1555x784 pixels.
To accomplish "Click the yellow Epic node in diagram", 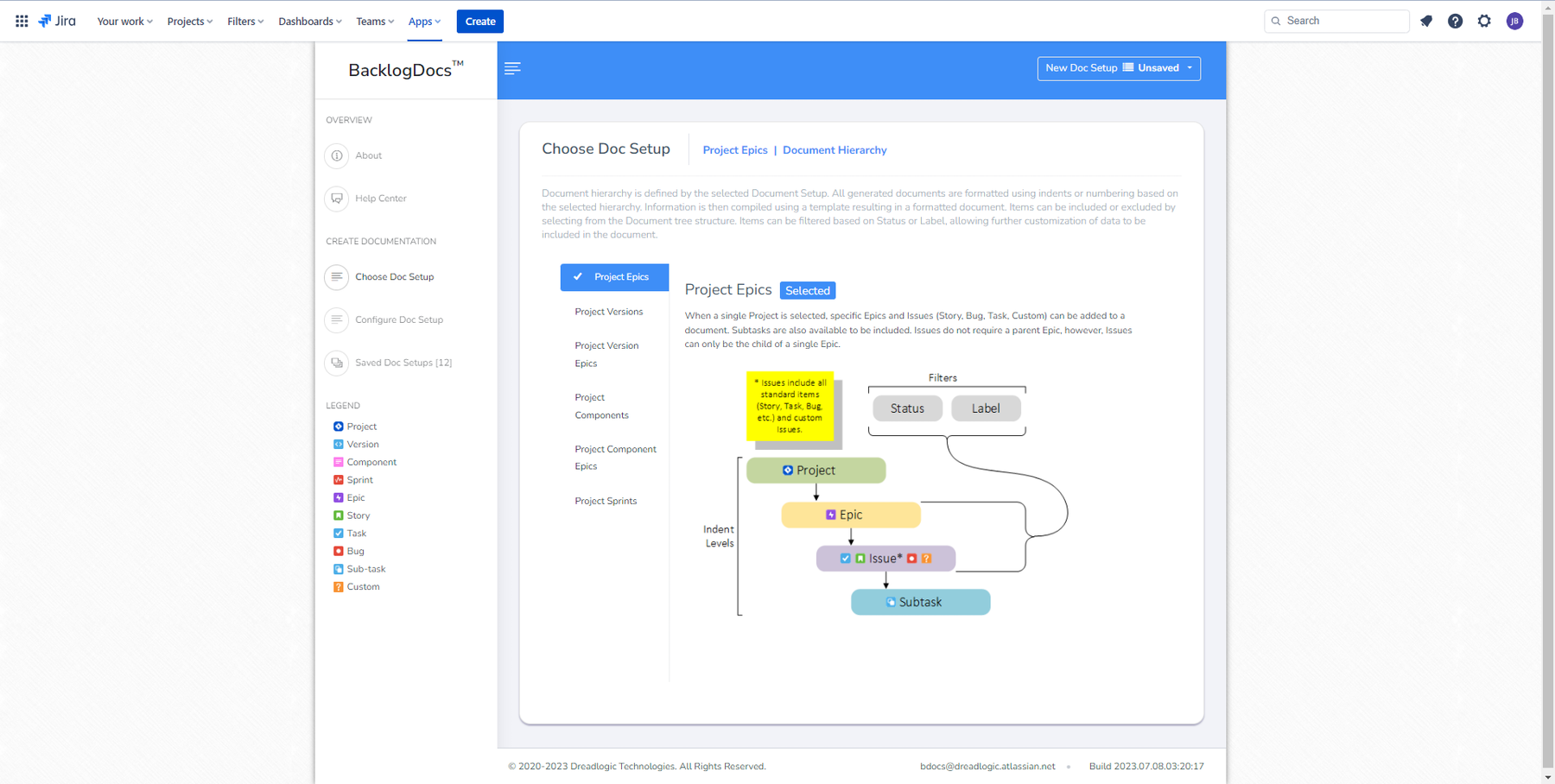I will [851, 515].
